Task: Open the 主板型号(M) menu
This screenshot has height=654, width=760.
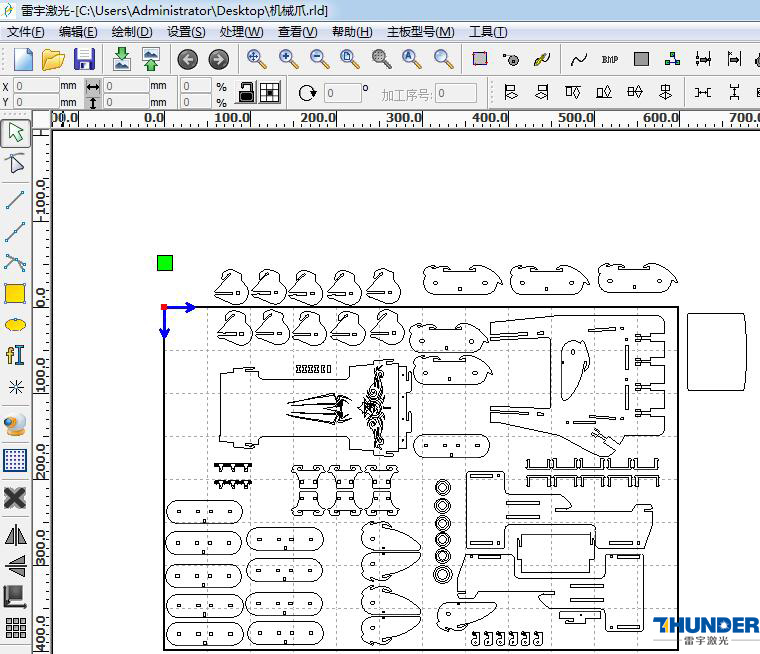Action: [x=421, y=32]
